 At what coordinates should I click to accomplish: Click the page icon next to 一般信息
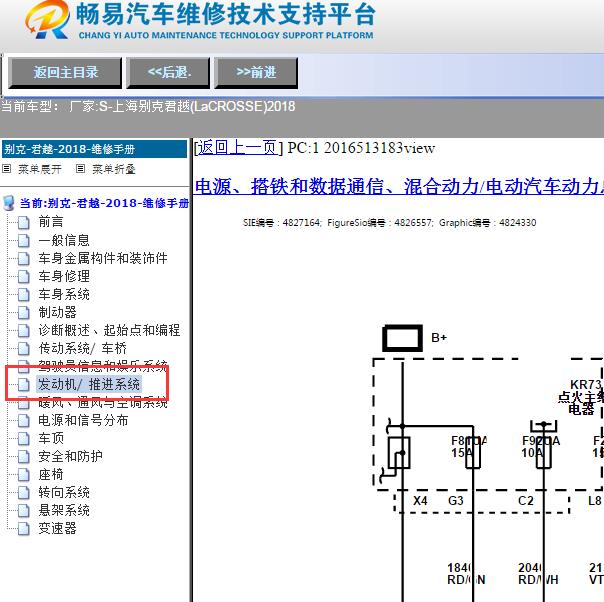pos(23,240)
